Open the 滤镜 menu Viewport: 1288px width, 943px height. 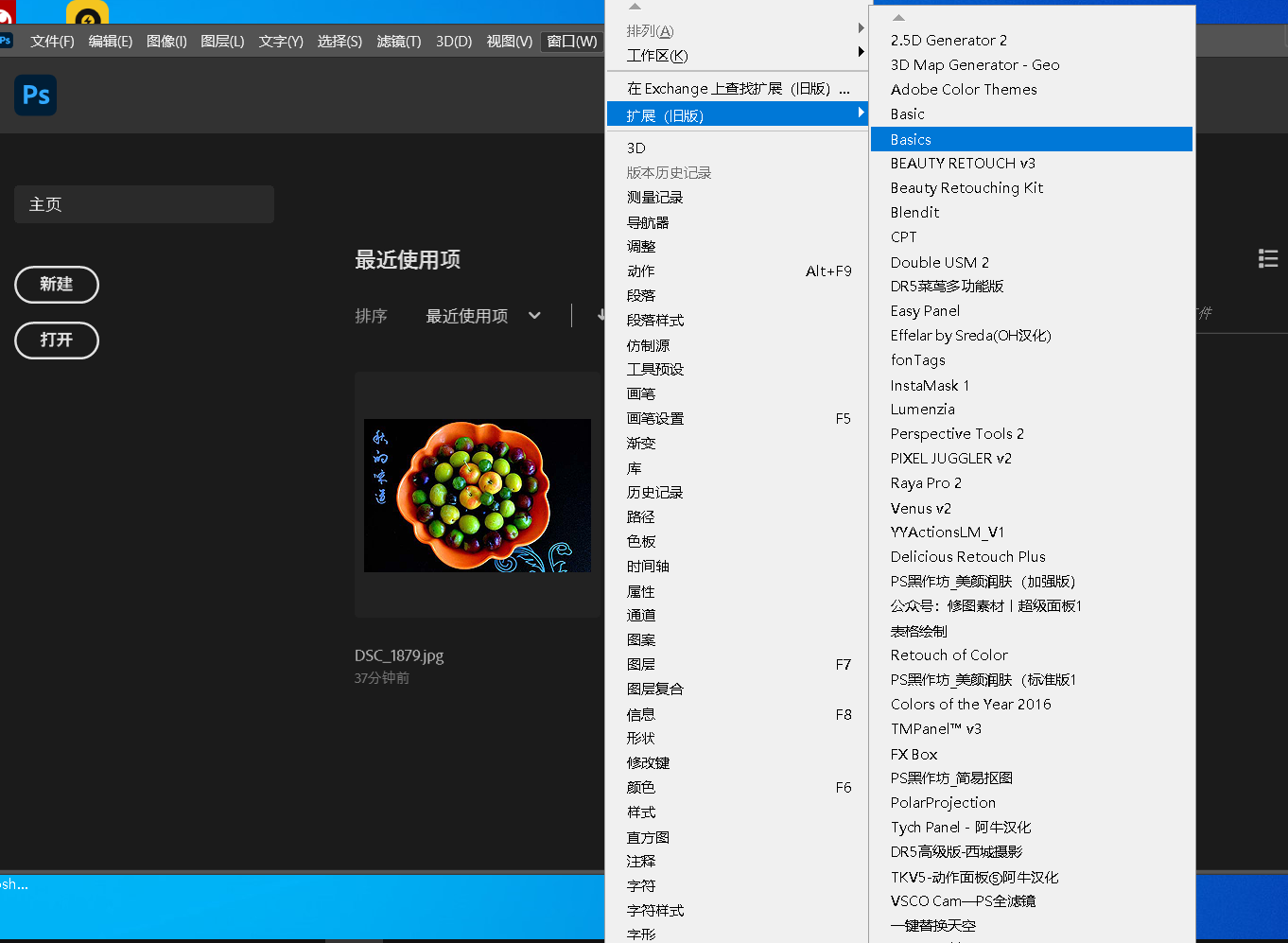(x=397, y=42)
